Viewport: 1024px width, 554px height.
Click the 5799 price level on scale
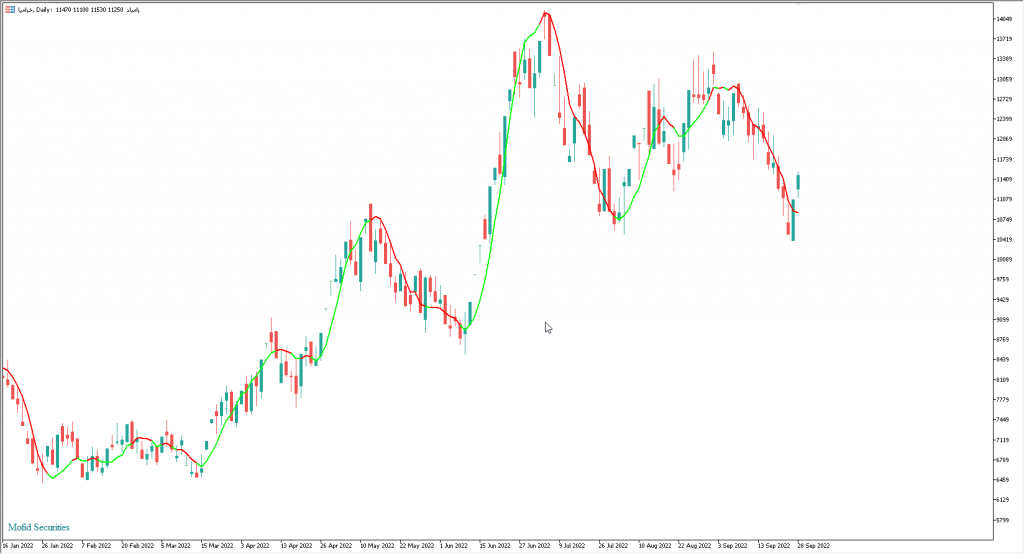(x=1004, y=520)
